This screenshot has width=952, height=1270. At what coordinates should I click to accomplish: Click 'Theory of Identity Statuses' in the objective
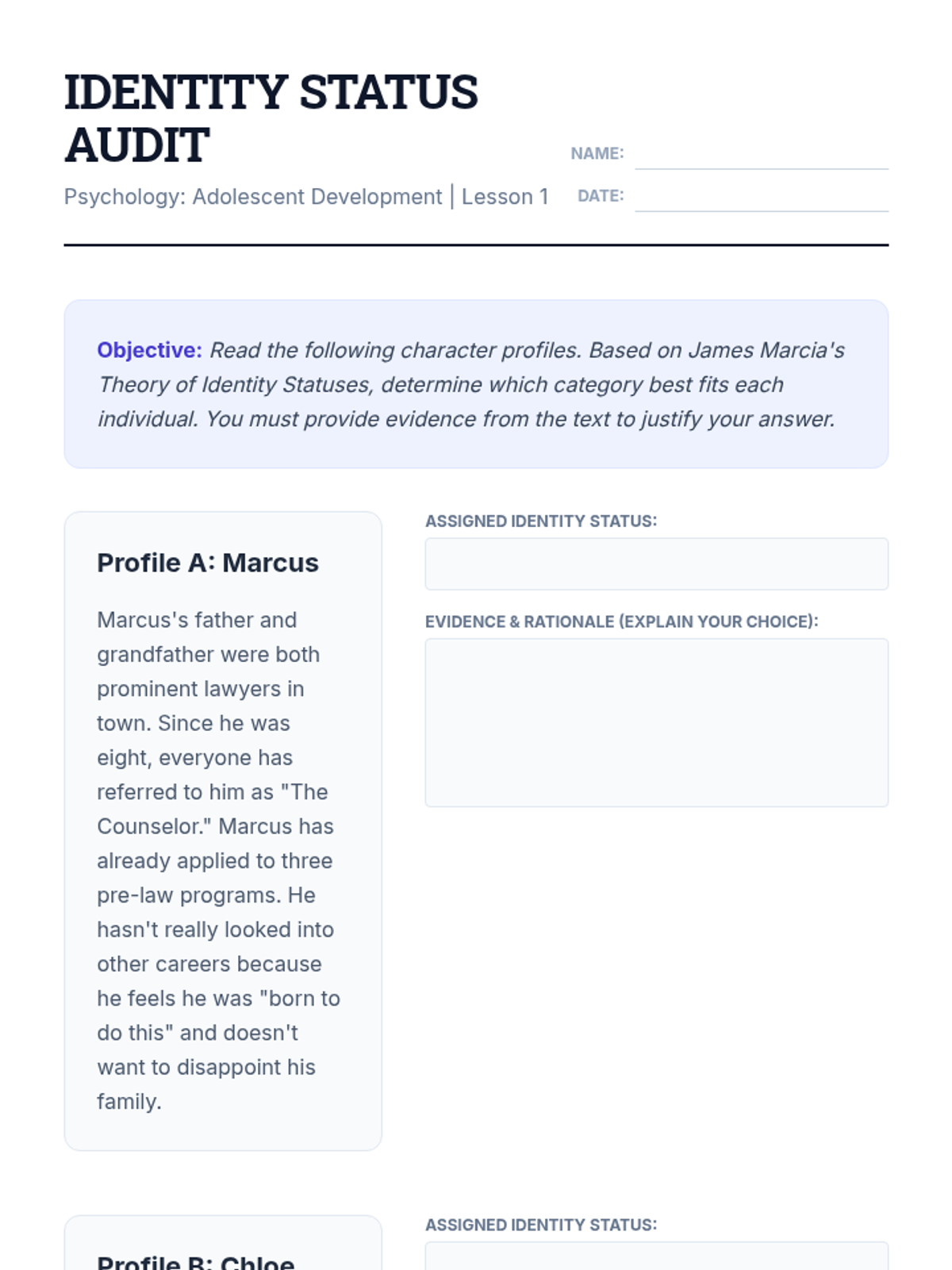click(235, 385)
